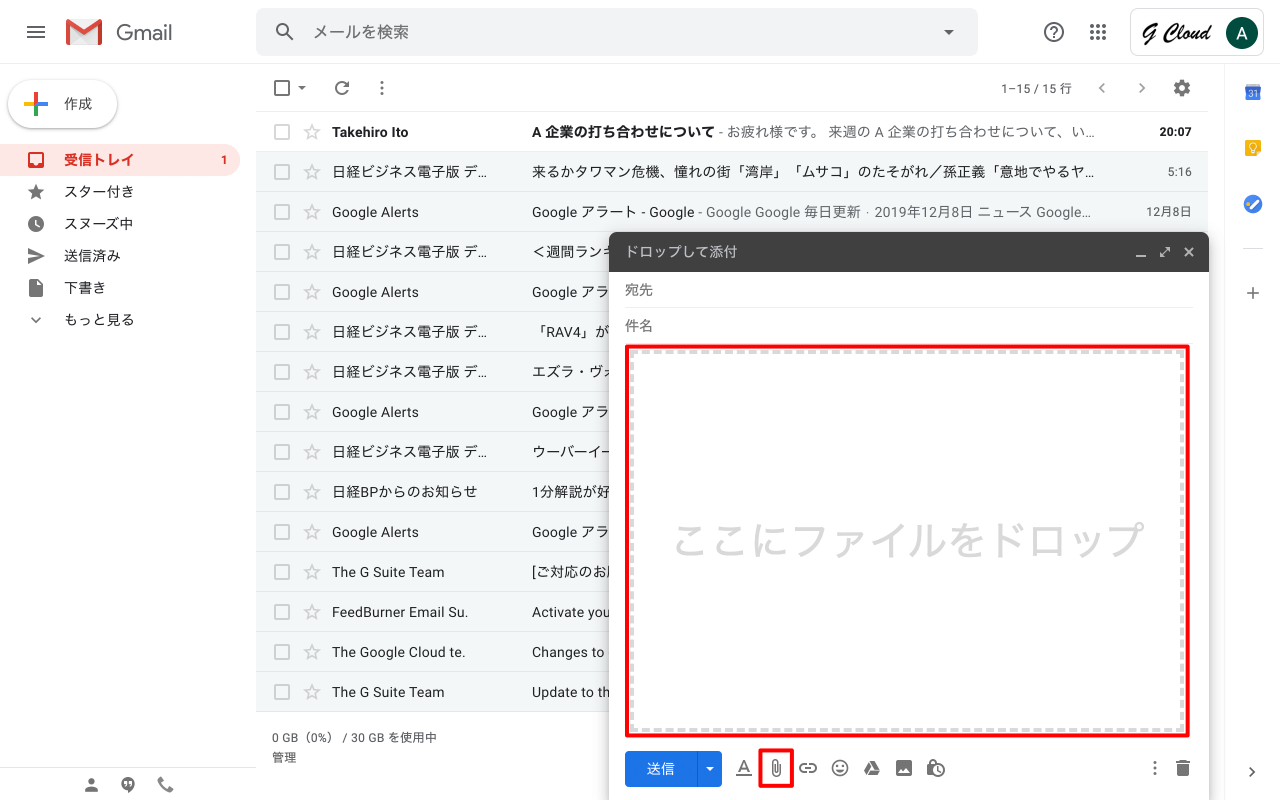Image resolution: width=1280 pixels, height=800 pixels.
Task: Open the スター付き folder
Action: click(x=98, y=192)
